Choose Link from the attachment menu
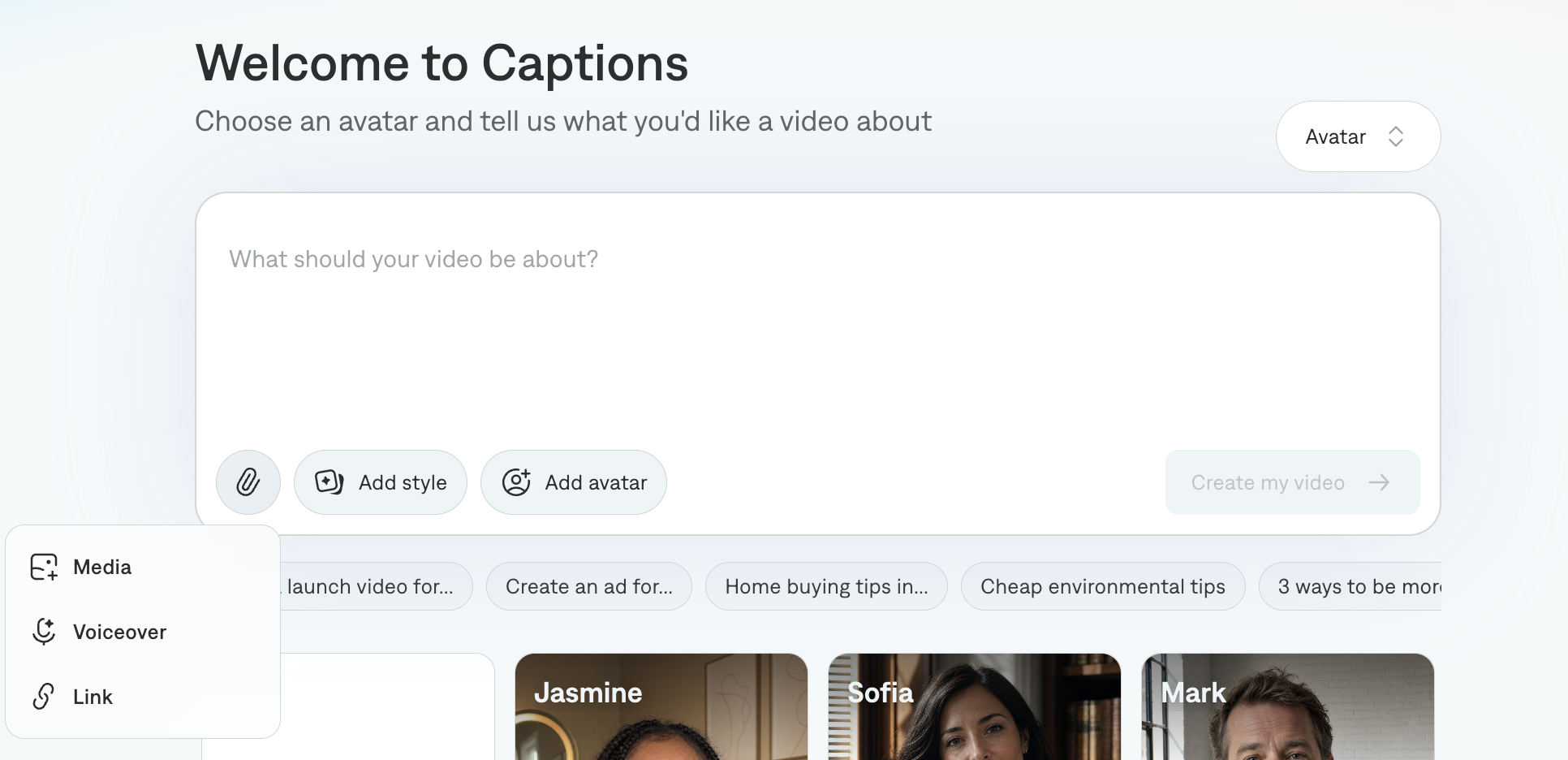Viewport: 1568px width, 760px height. (x=143, y=697)
